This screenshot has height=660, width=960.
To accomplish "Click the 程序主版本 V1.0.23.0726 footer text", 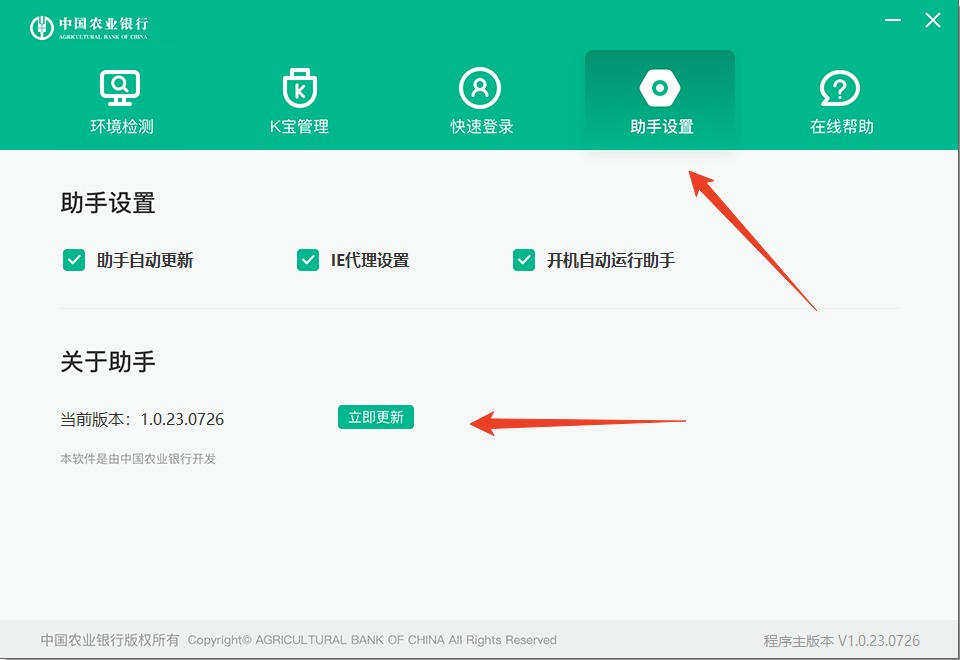I will pos(841,641).
